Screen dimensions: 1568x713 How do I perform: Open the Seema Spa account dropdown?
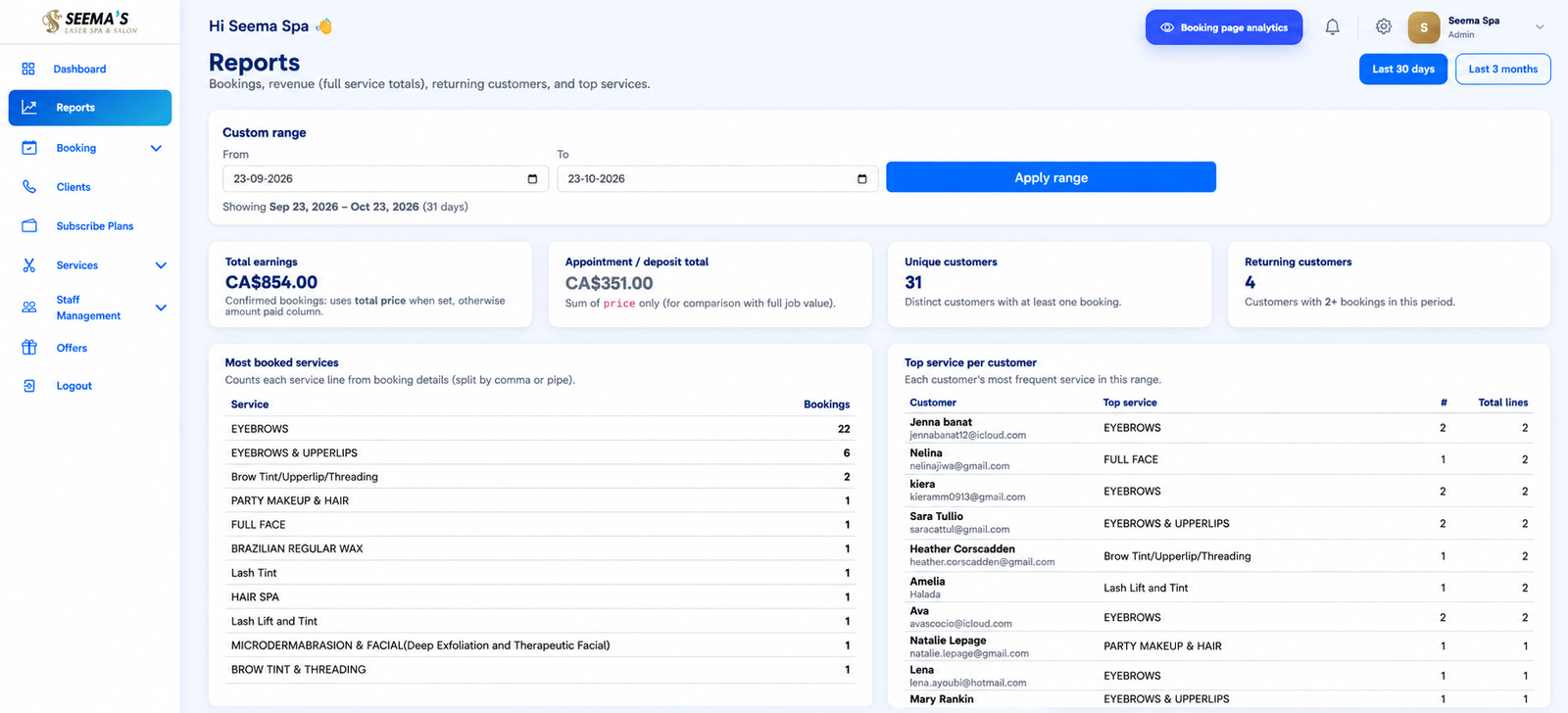point(1540,27)
